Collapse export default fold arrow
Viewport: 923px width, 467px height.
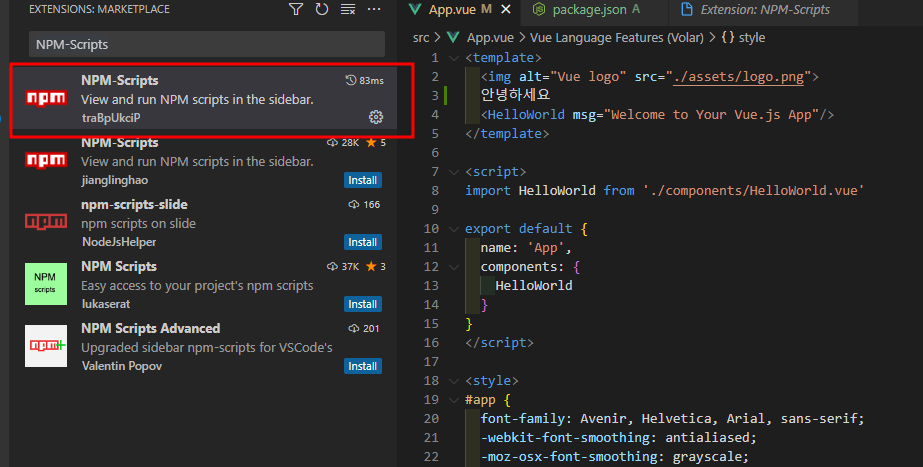click(454, 228)
